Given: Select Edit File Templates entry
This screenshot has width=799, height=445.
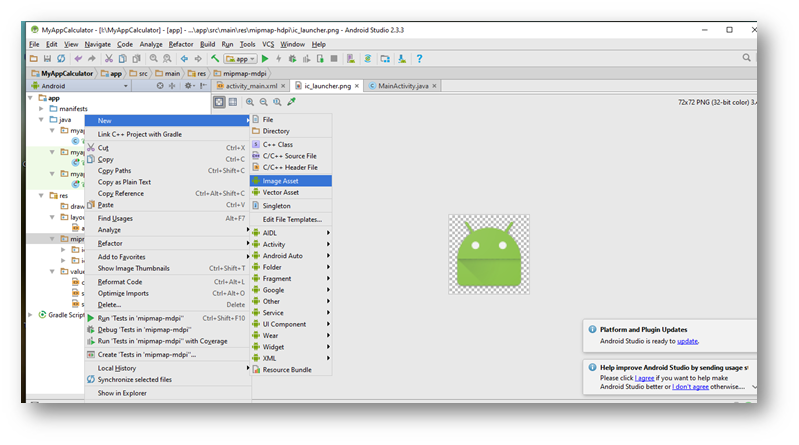Looking at the screenshot, I should tap(291, 219).
